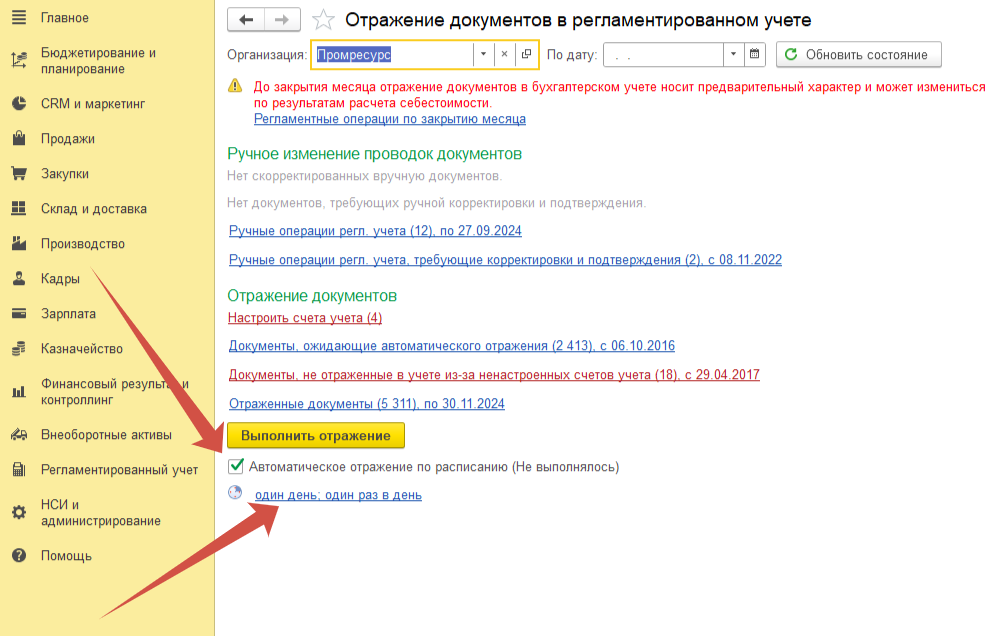Image resolution: width=998 pixels, height=636 pixels.
Task: Open the Главное menu section
Action: point(64,18)
